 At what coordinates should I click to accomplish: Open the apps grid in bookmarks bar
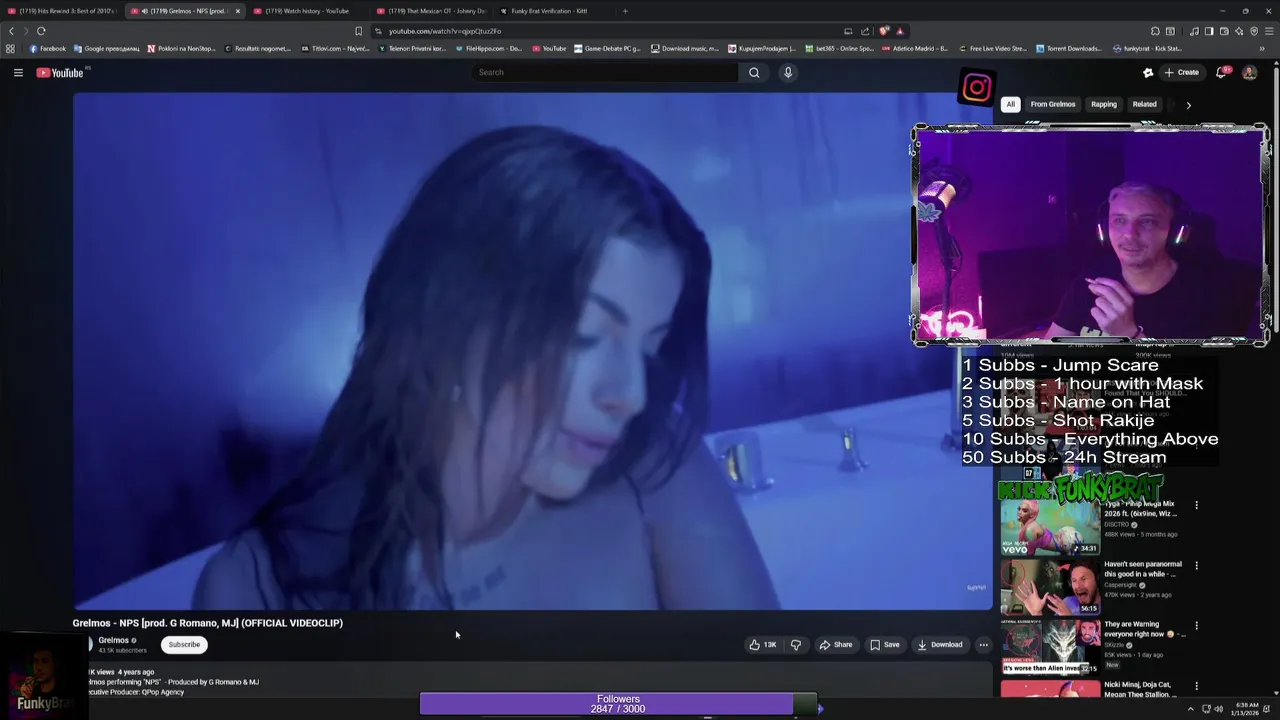click(x=10, y=48)
